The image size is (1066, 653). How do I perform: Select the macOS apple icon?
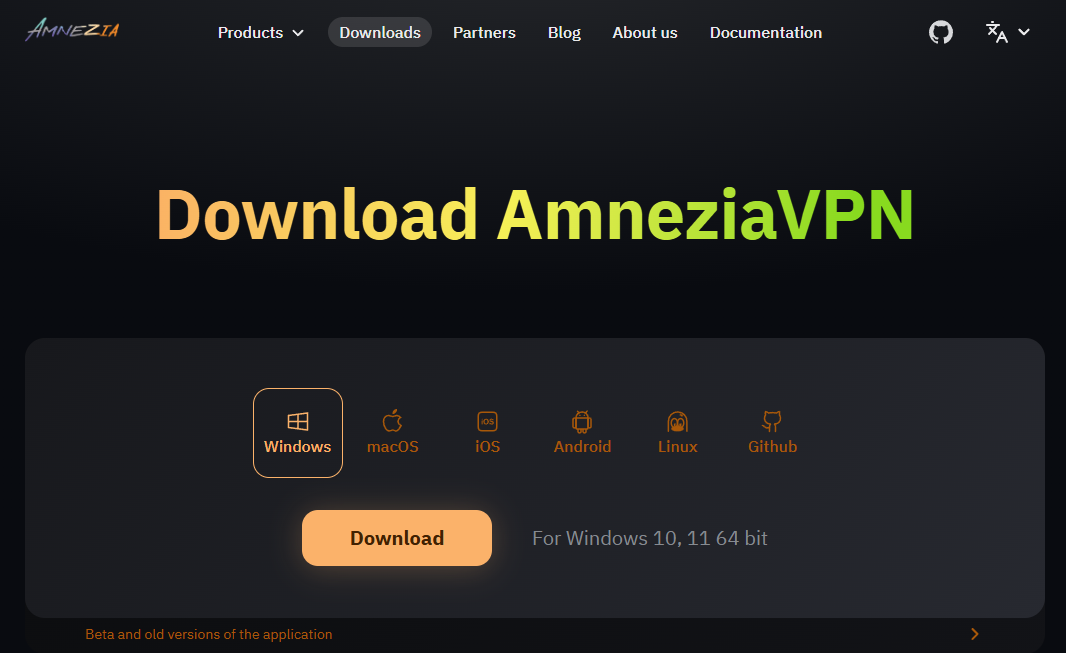392,421
